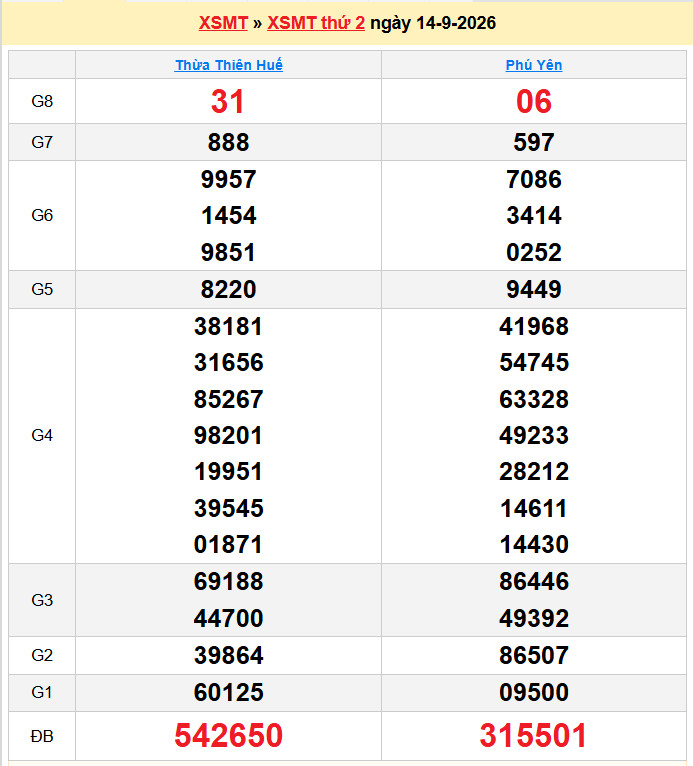Click the G4 row label
Screen dimensions: 694x766
pyautogui.click(x=42, y=435)
